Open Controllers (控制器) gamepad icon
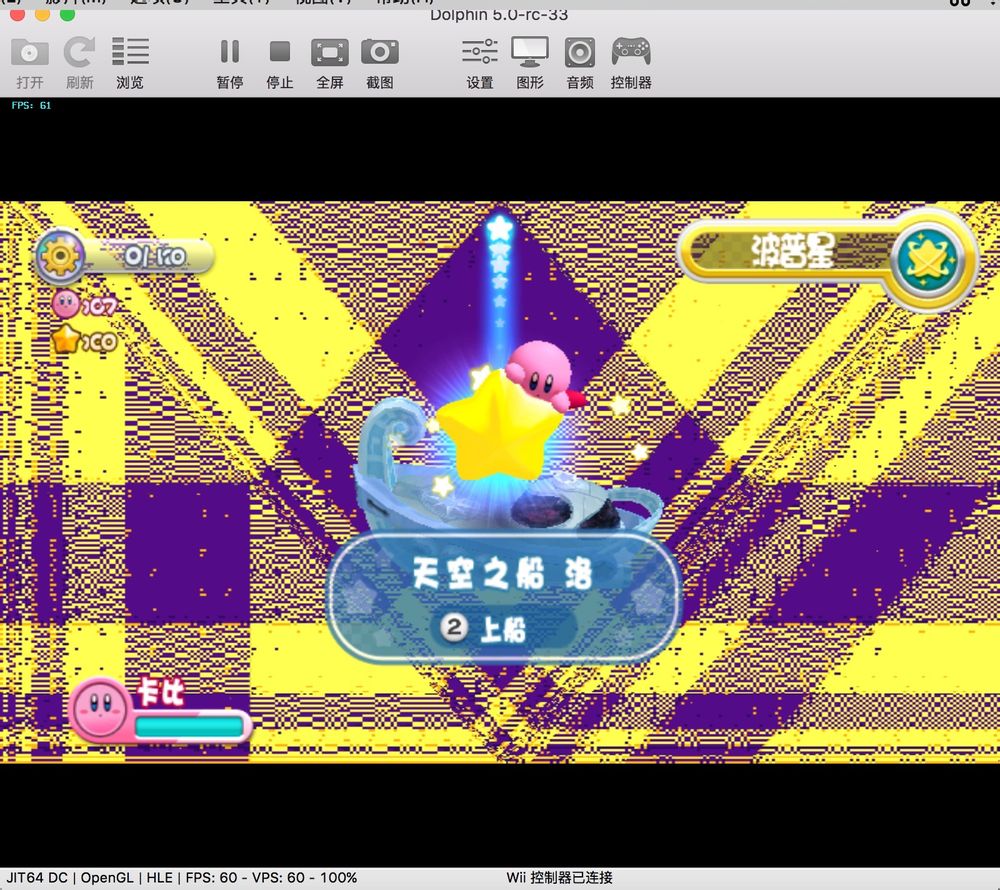1000x890 pixels. (631, 52)
